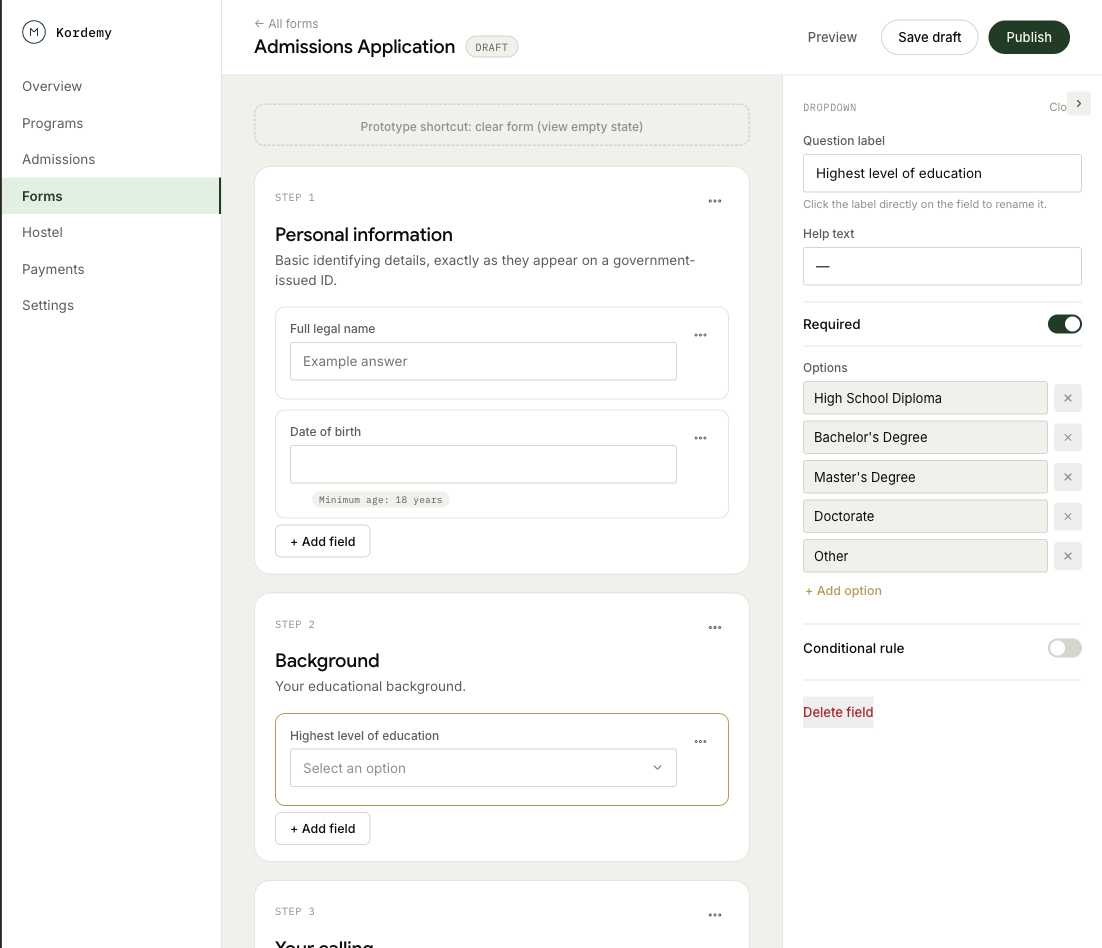Click the Date of birth input

coord(483,464)
